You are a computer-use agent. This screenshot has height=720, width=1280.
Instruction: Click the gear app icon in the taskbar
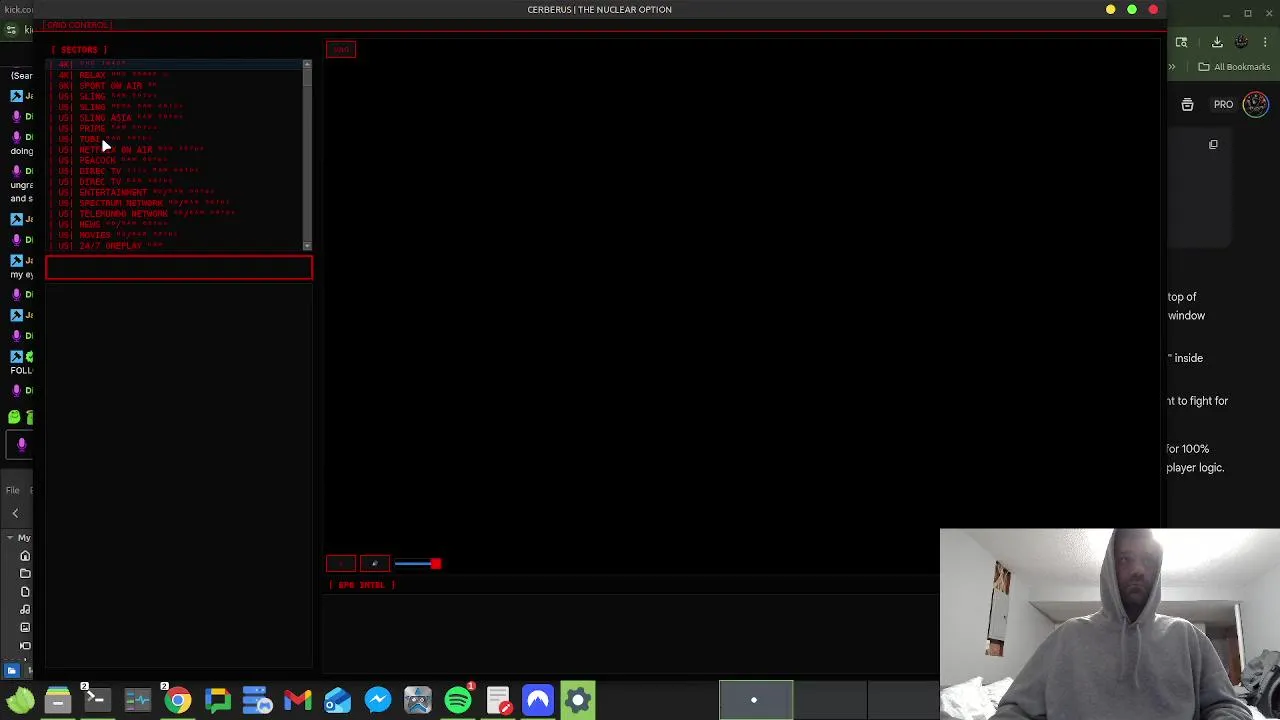point(577,700)
